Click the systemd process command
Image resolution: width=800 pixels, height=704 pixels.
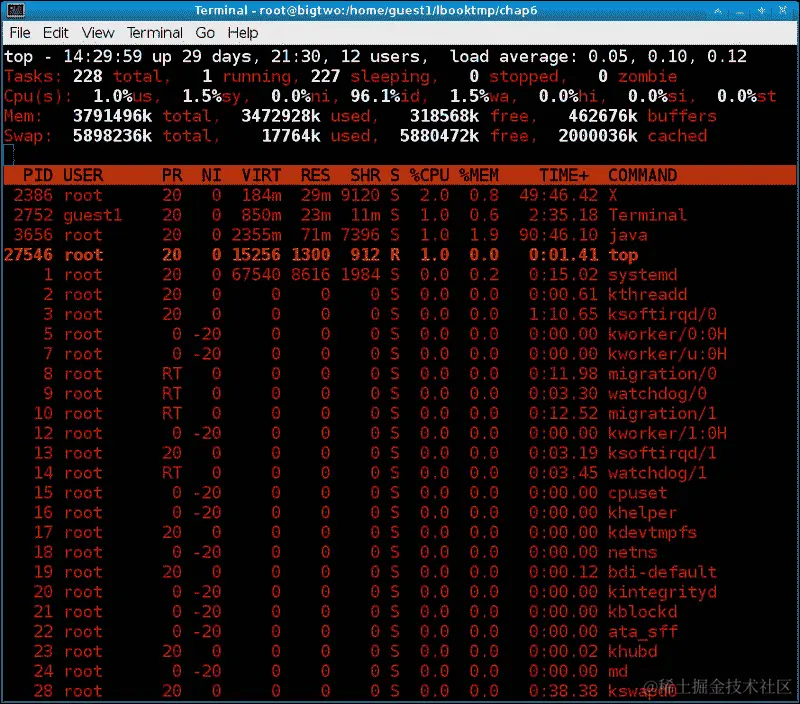pyautogui.click(x=642, y=274)
